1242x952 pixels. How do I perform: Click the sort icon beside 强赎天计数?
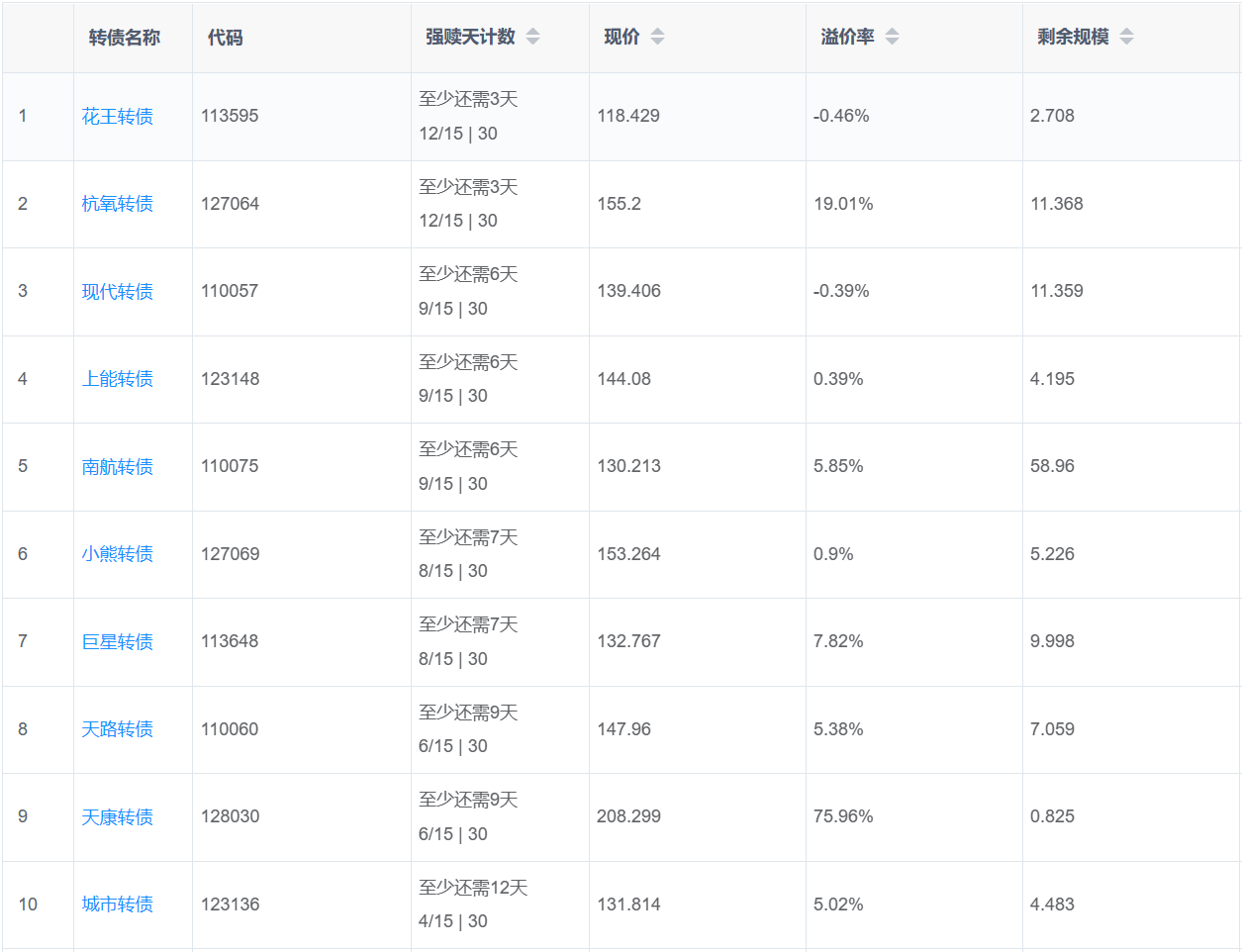pyautogui.click(x=532, y=37)
